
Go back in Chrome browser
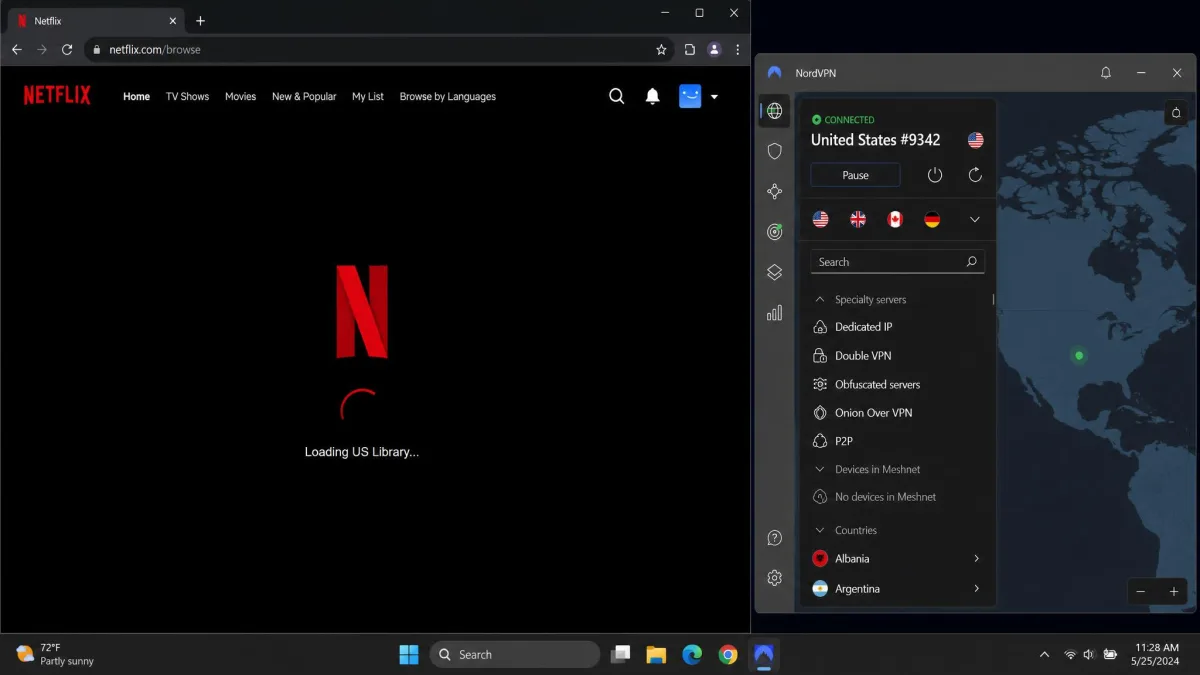tap(17, 49)
